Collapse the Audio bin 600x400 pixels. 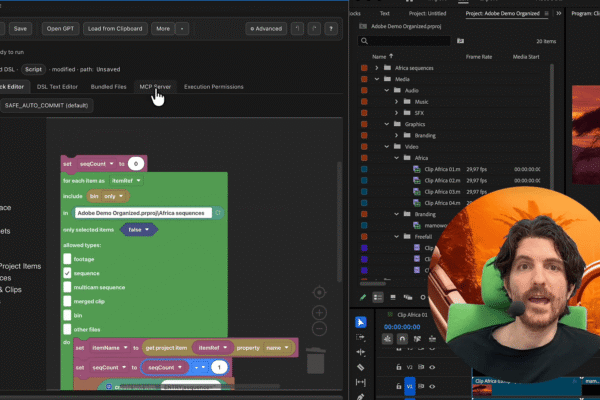pos(387,90)
